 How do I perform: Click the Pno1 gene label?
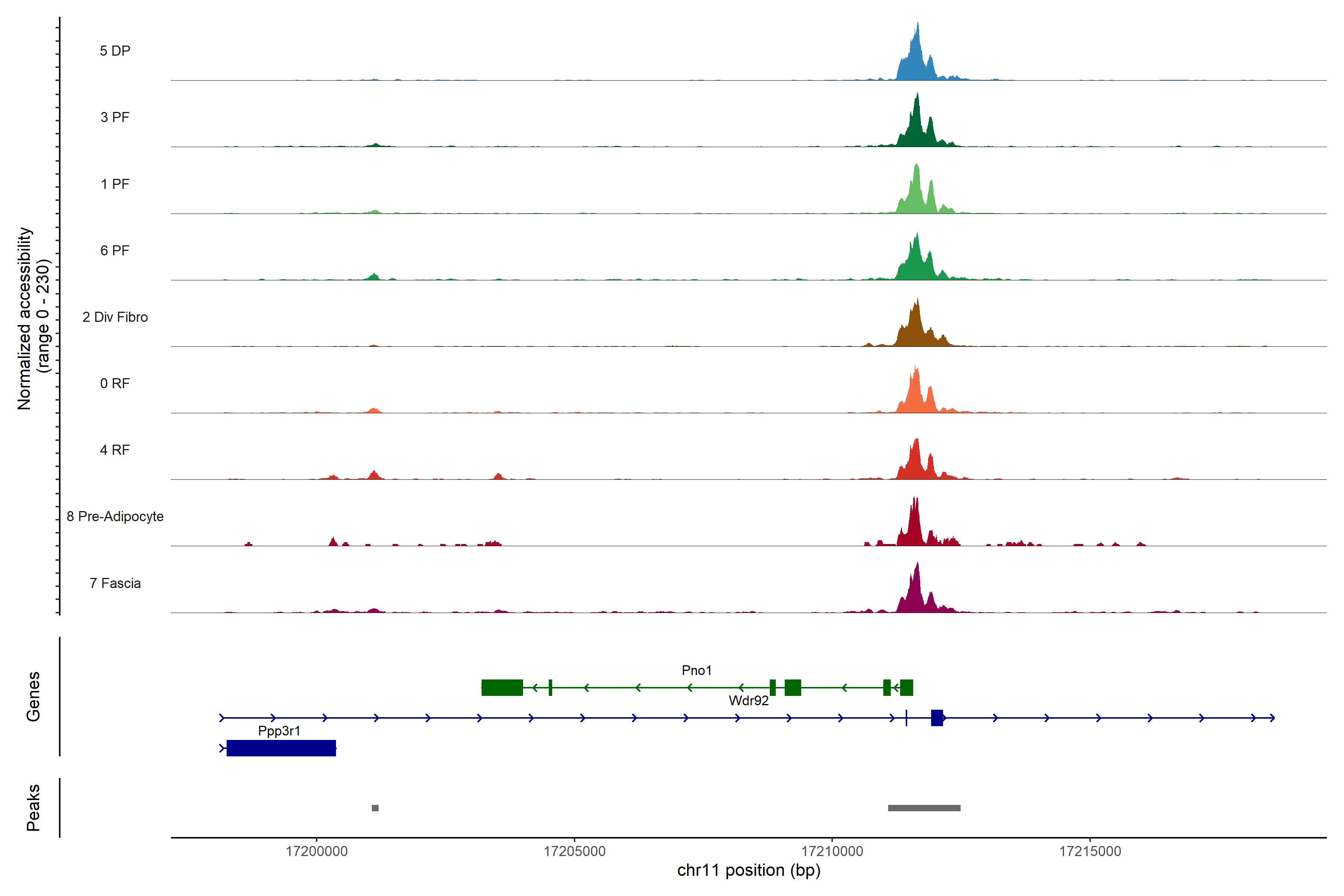(697, 670)
